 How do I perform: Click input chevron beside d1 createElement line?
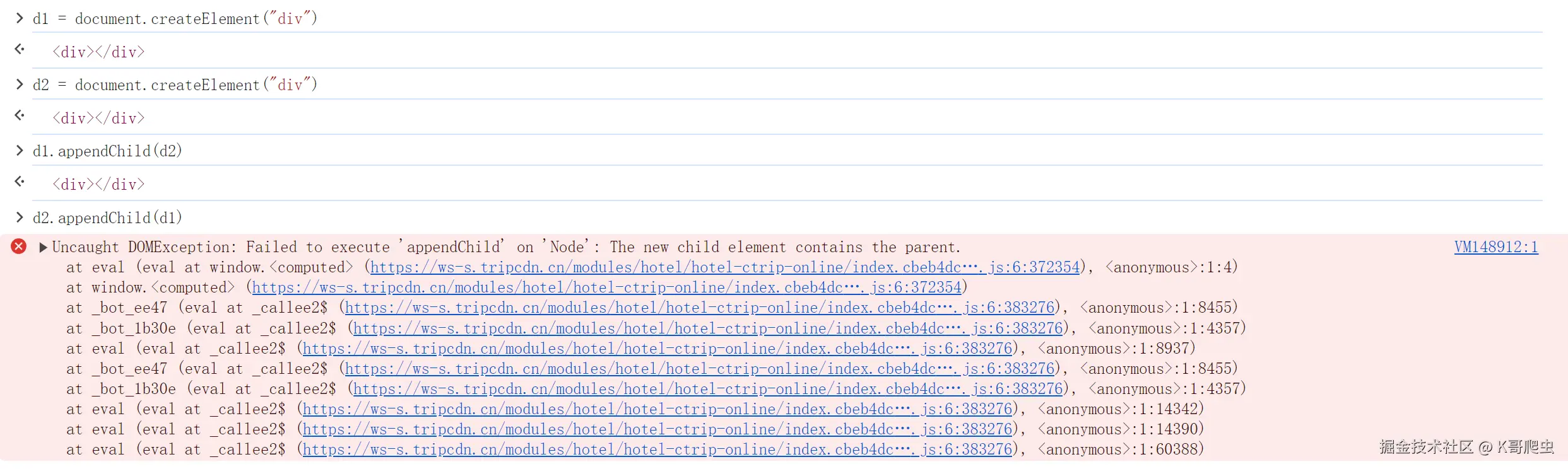click(x=20, y=18)
